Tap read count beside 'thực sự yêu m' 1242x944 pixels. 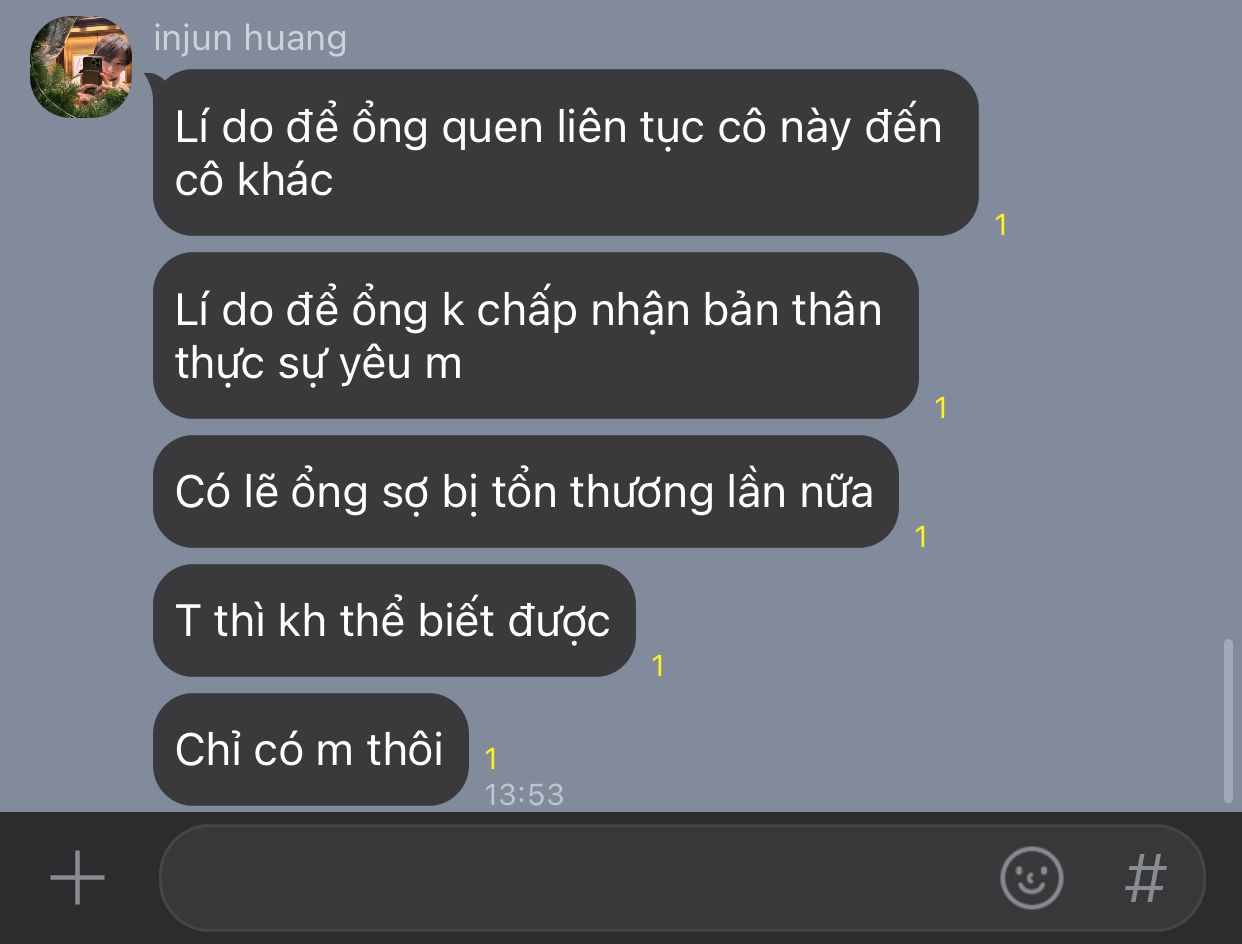coord(940,408)
